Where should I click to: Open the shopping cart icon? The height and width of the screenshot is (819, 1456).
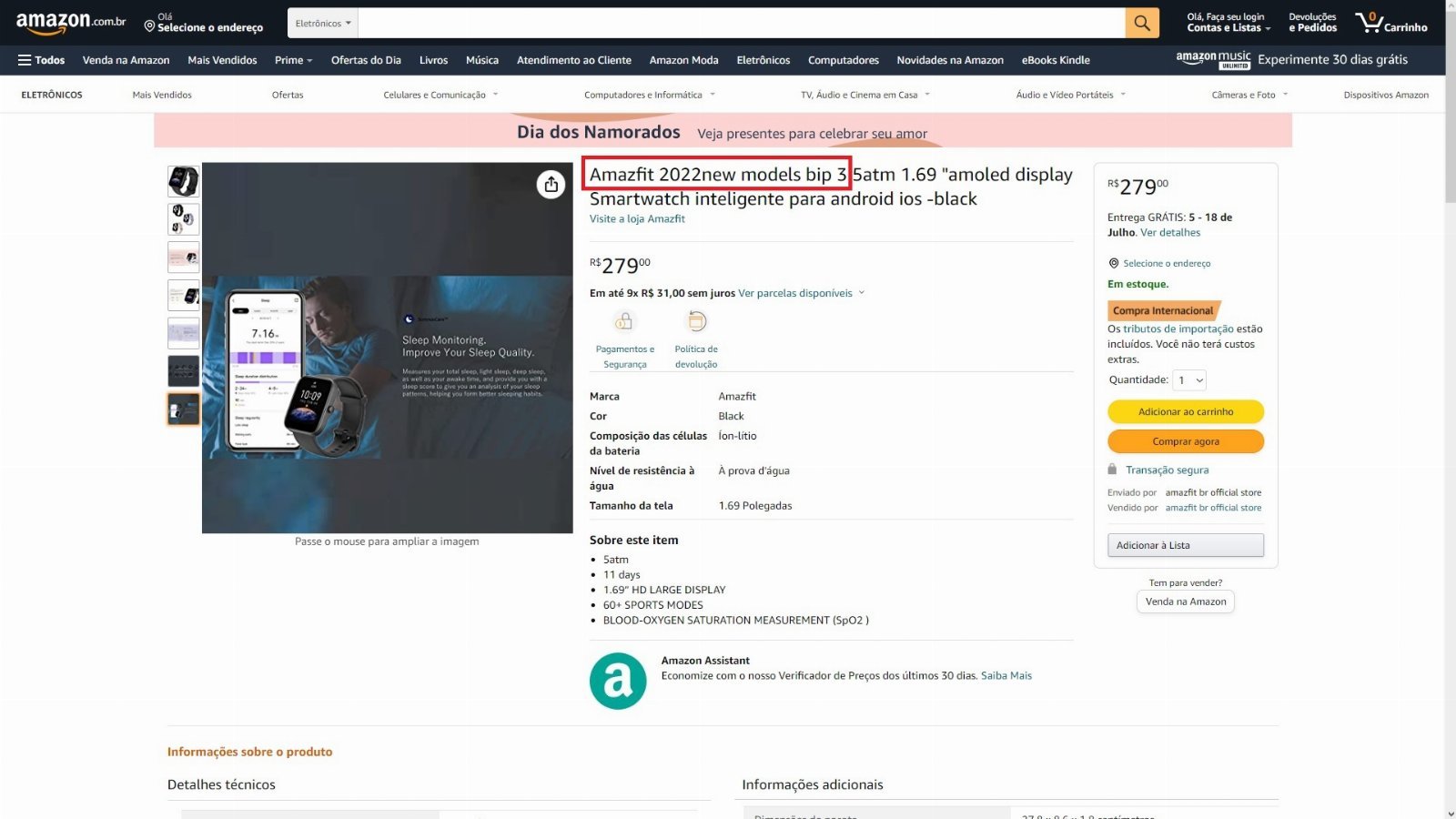(x=1390, y=23)
